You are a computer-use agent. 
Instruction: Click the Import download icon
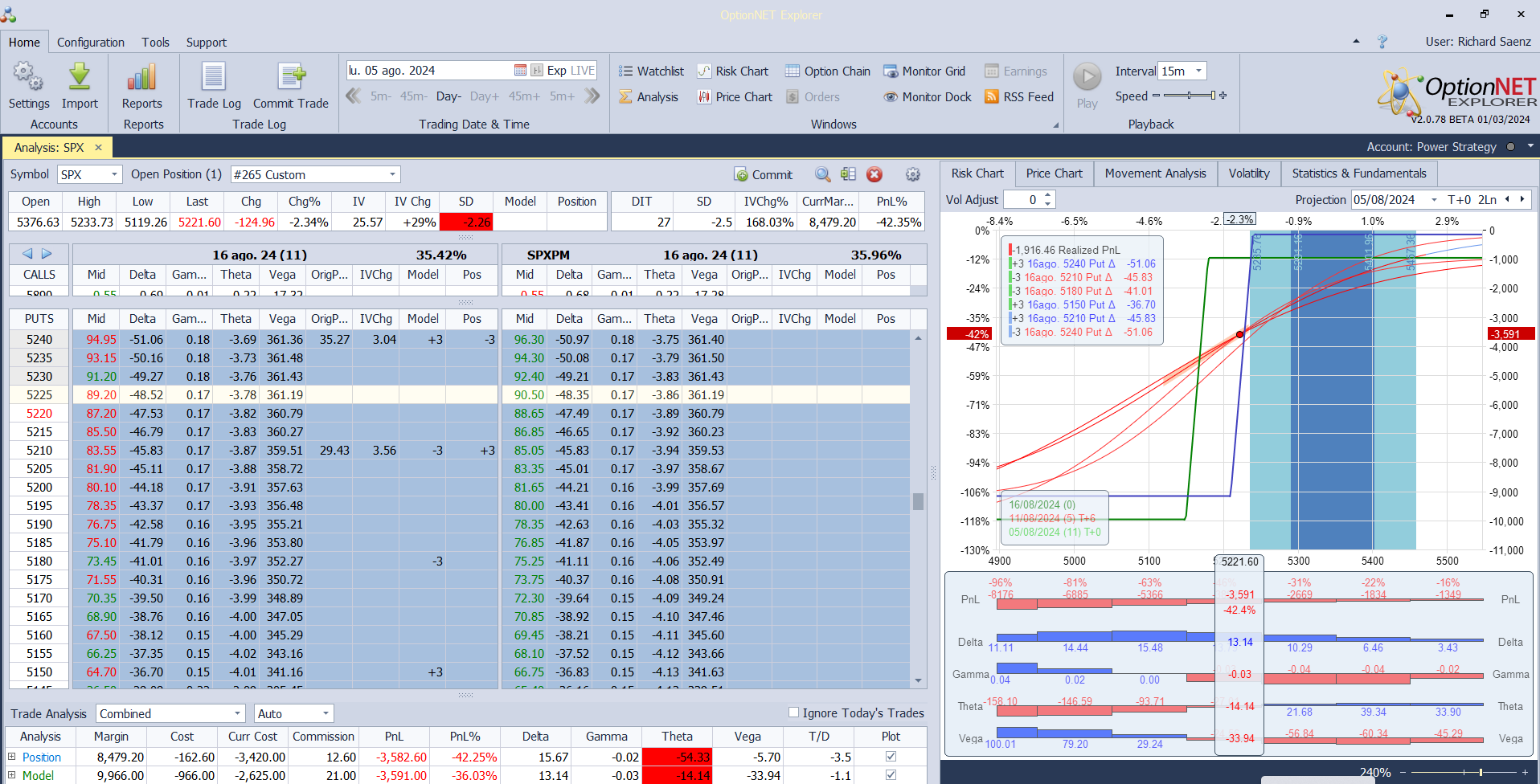coord(80,76)
